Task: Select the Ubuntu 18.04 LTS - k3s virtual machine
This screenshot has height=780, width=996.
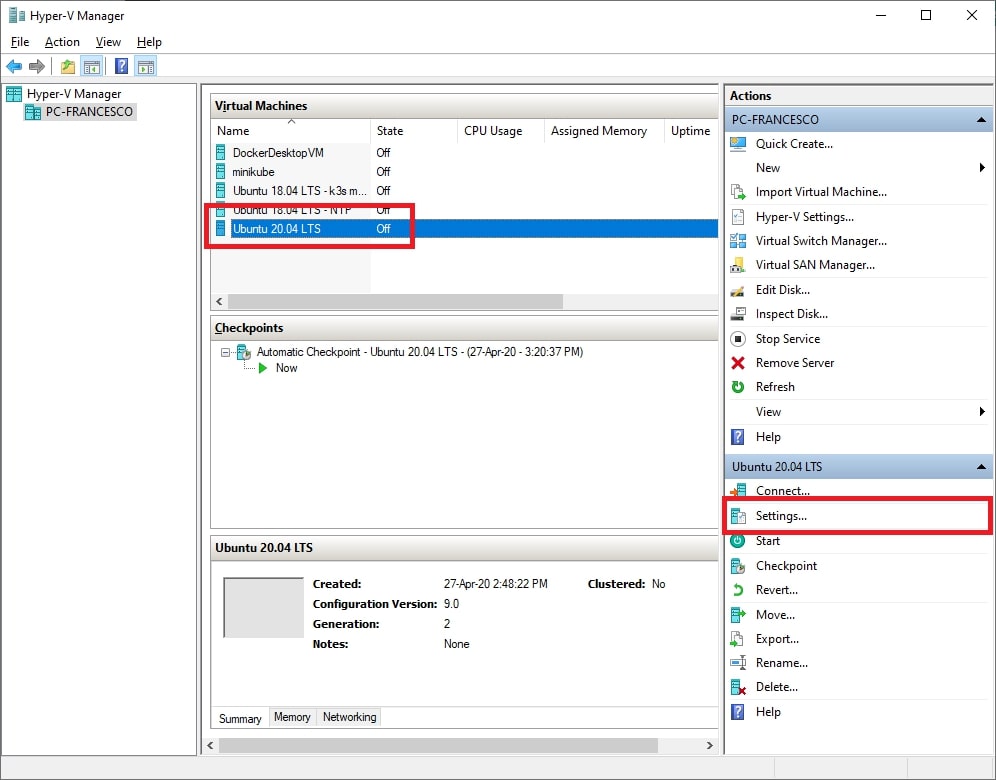Action: pyautogui.click(x=299, y=191)
